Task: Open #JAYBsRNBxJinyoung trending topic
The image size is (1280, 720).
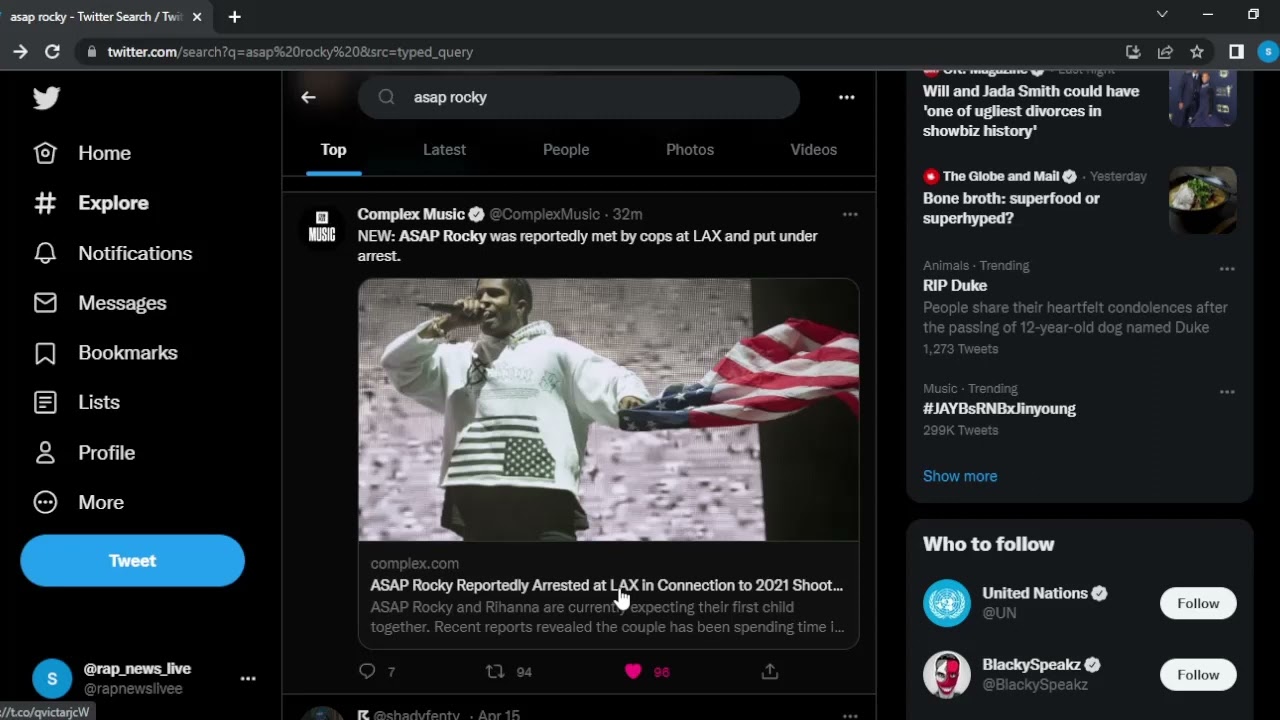Action: [999, 409]
